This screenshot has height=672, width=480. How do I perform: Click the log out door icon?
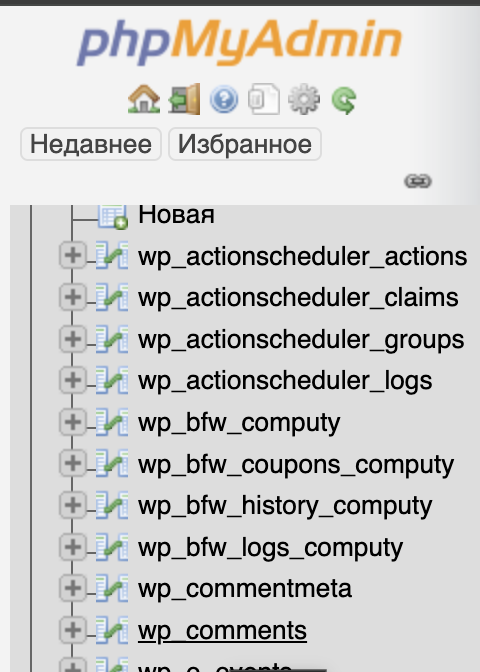pos(184,99)
